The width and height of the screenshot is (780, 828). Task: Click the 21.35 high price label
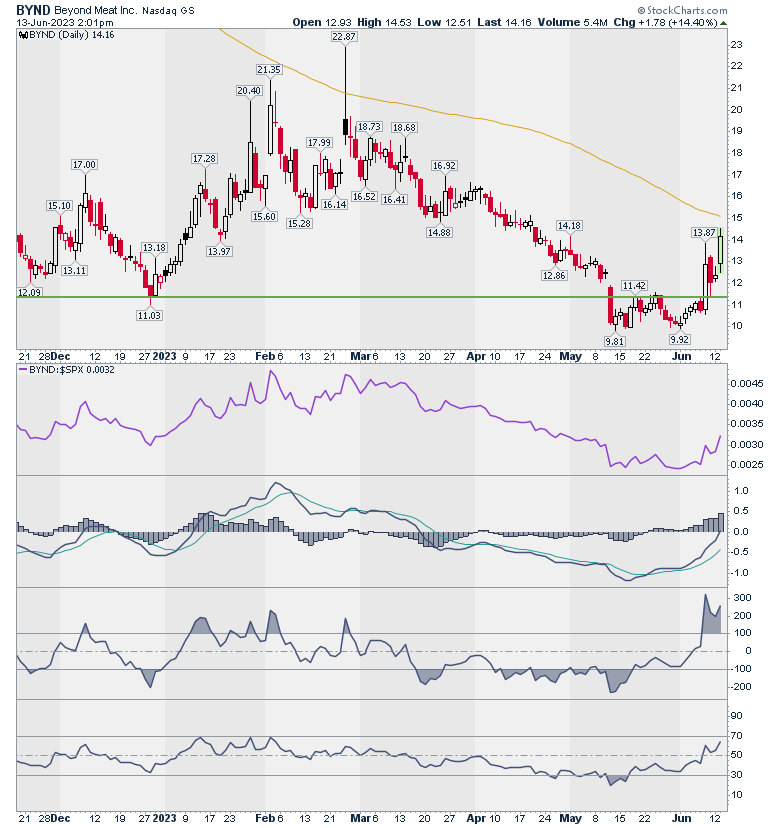point(269,69)
